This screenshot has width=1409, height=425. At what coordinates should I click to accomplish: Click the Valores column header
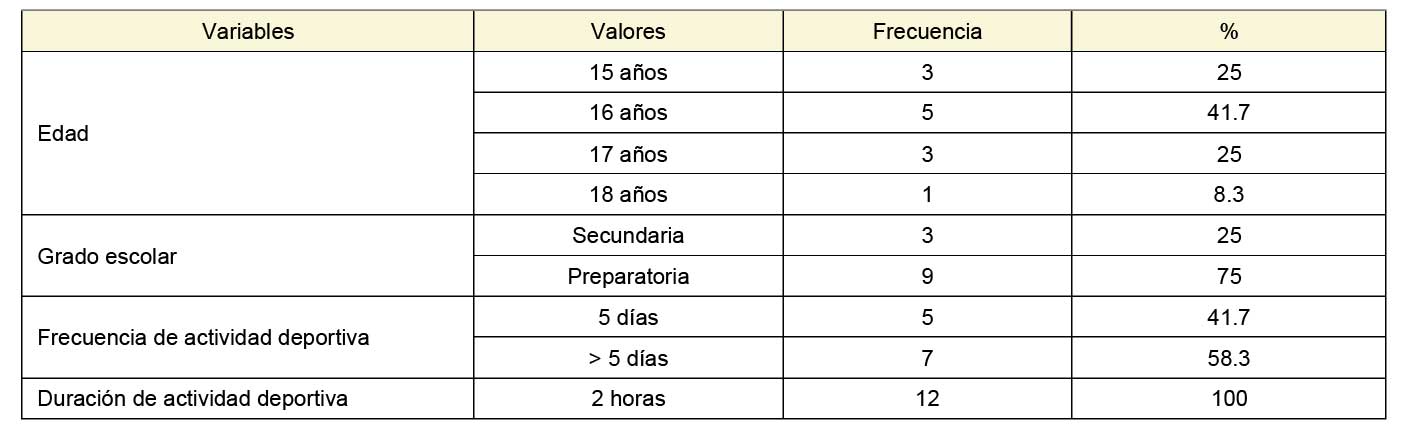[628, 31]
